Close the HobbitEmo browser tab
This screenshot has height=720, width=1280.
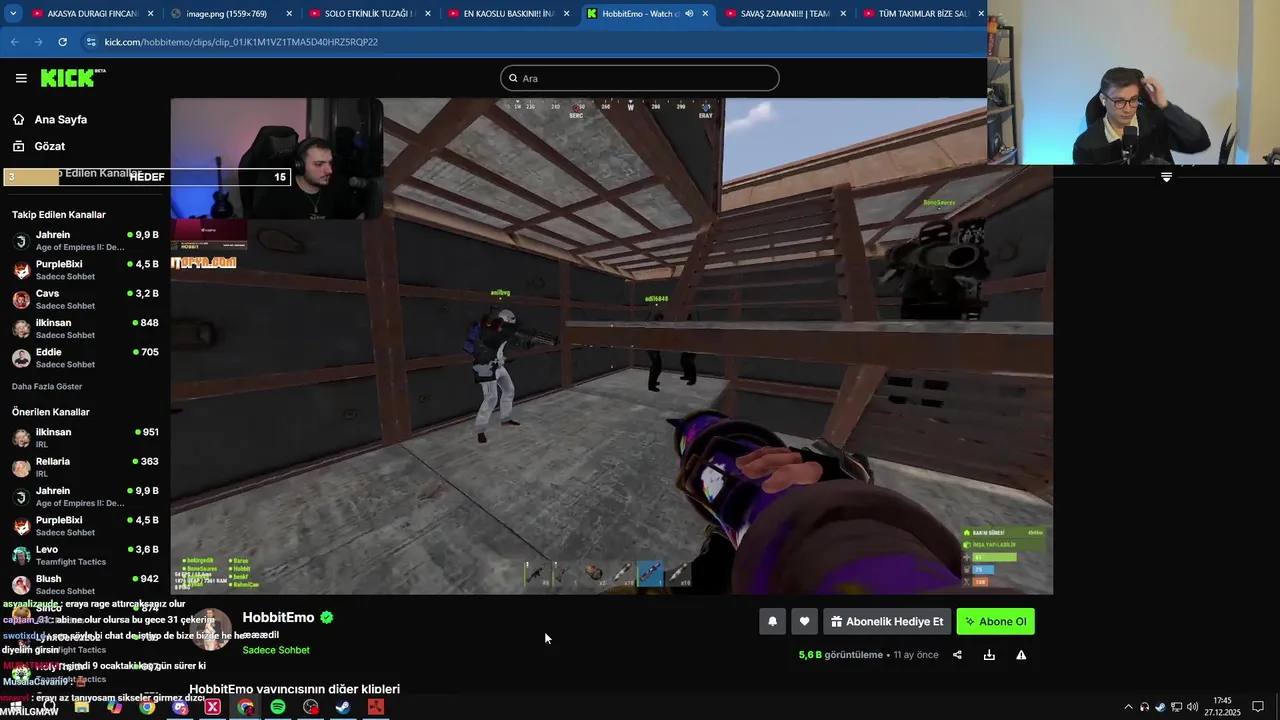pos(705,14)
